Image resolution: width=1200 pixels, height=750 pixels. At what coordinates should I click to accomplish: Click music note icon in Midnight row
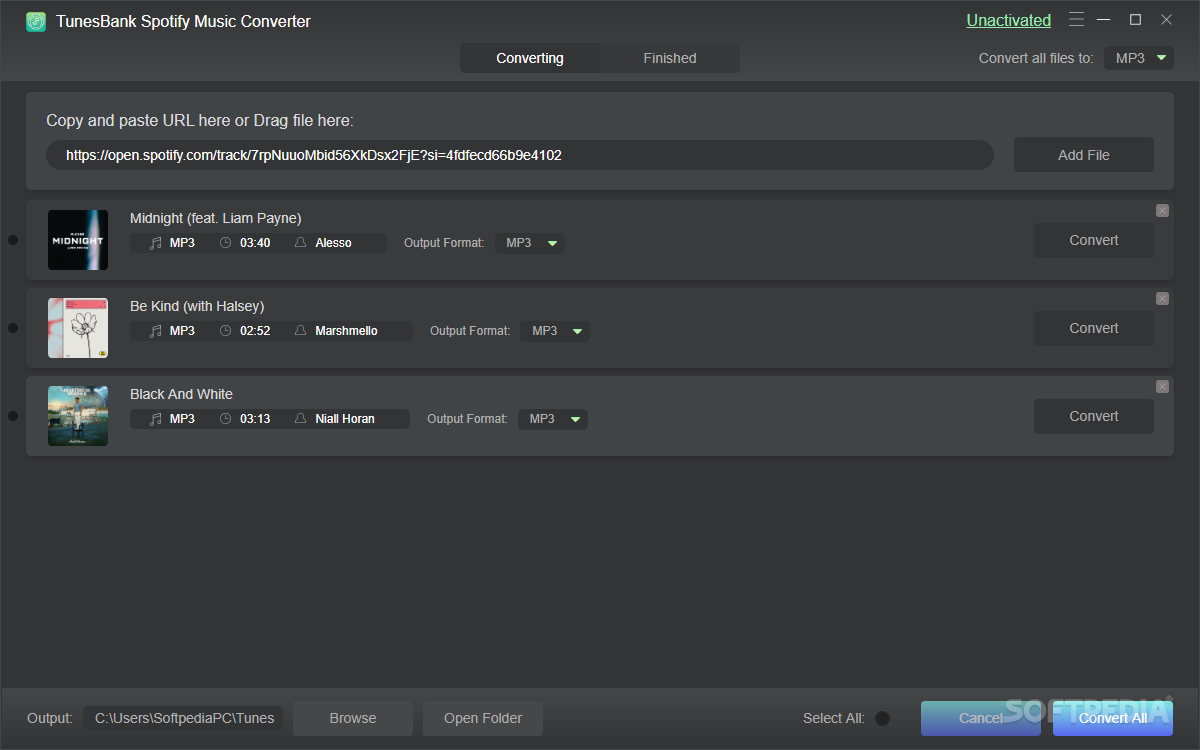point(155,243)
